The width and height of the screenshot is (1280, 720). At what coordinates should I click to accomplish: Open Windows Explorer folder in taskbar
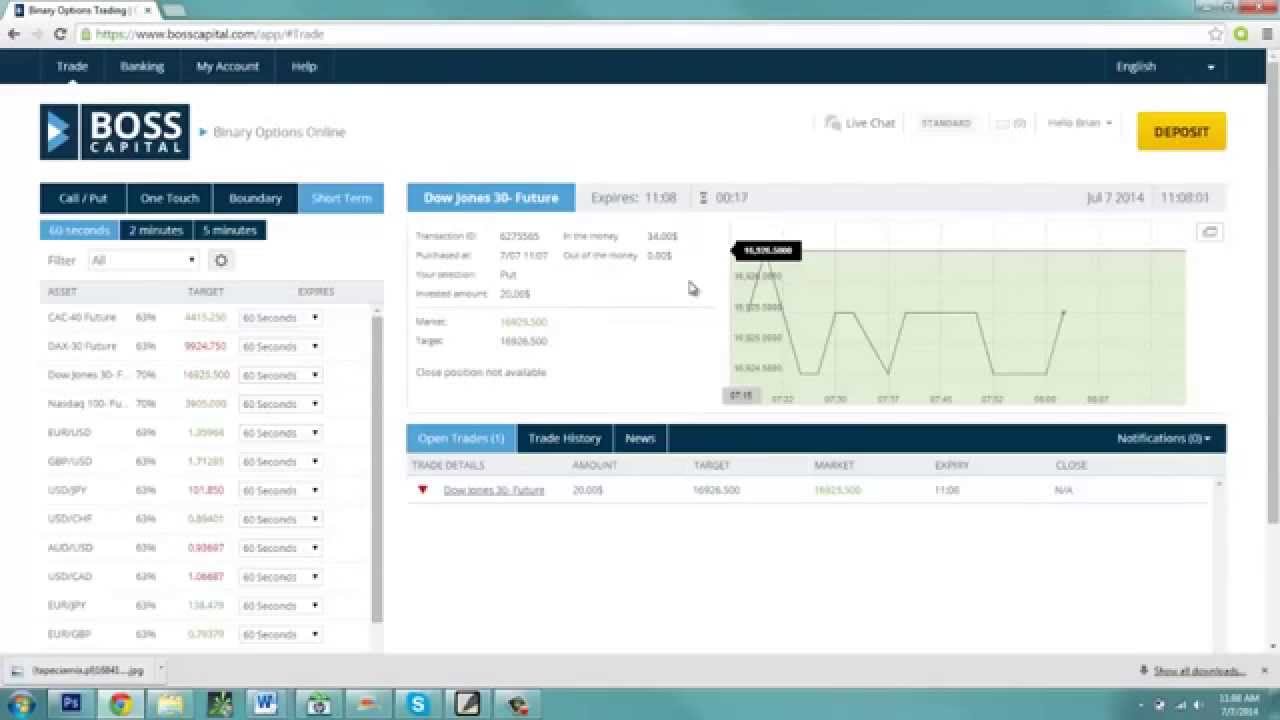click(170, 704)
